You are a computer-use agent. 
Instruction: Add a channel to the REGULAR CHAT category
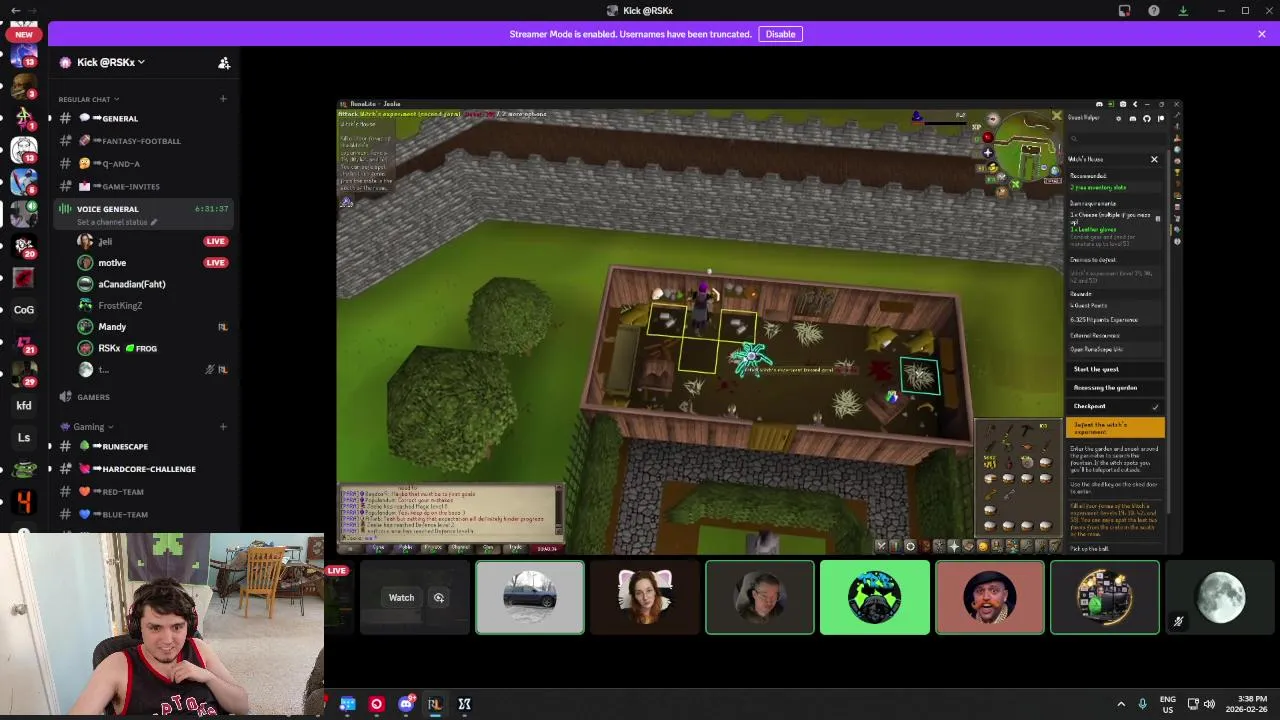click(223, 99)
